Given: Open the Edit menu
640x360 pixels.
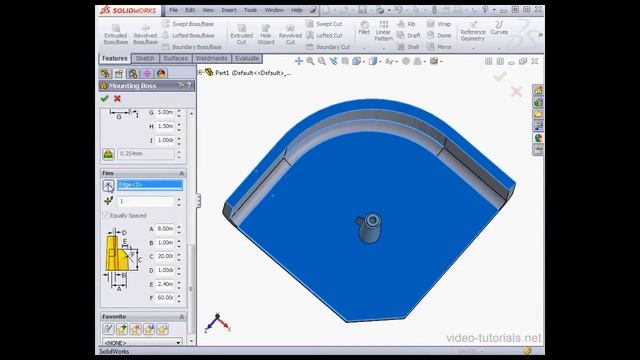Looking at the screenshot, I should click(x=190, y=10).
